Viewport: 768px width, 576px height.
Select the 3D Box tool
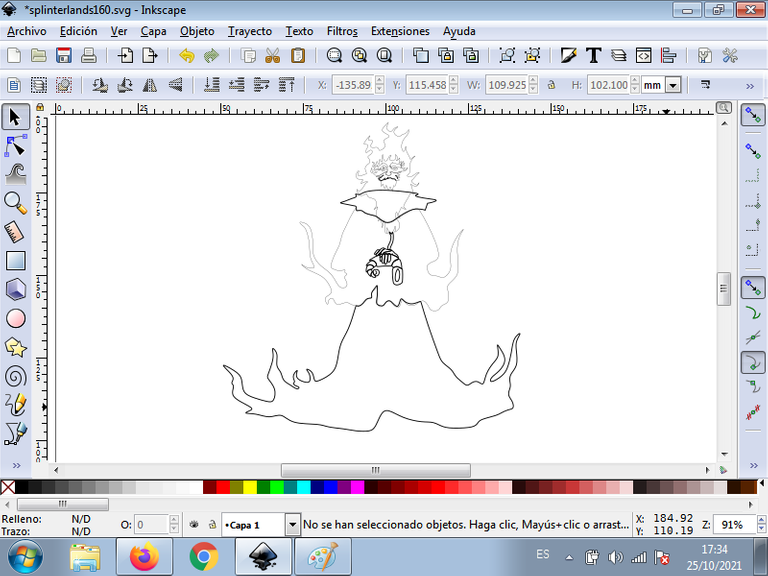coord(15,289)
